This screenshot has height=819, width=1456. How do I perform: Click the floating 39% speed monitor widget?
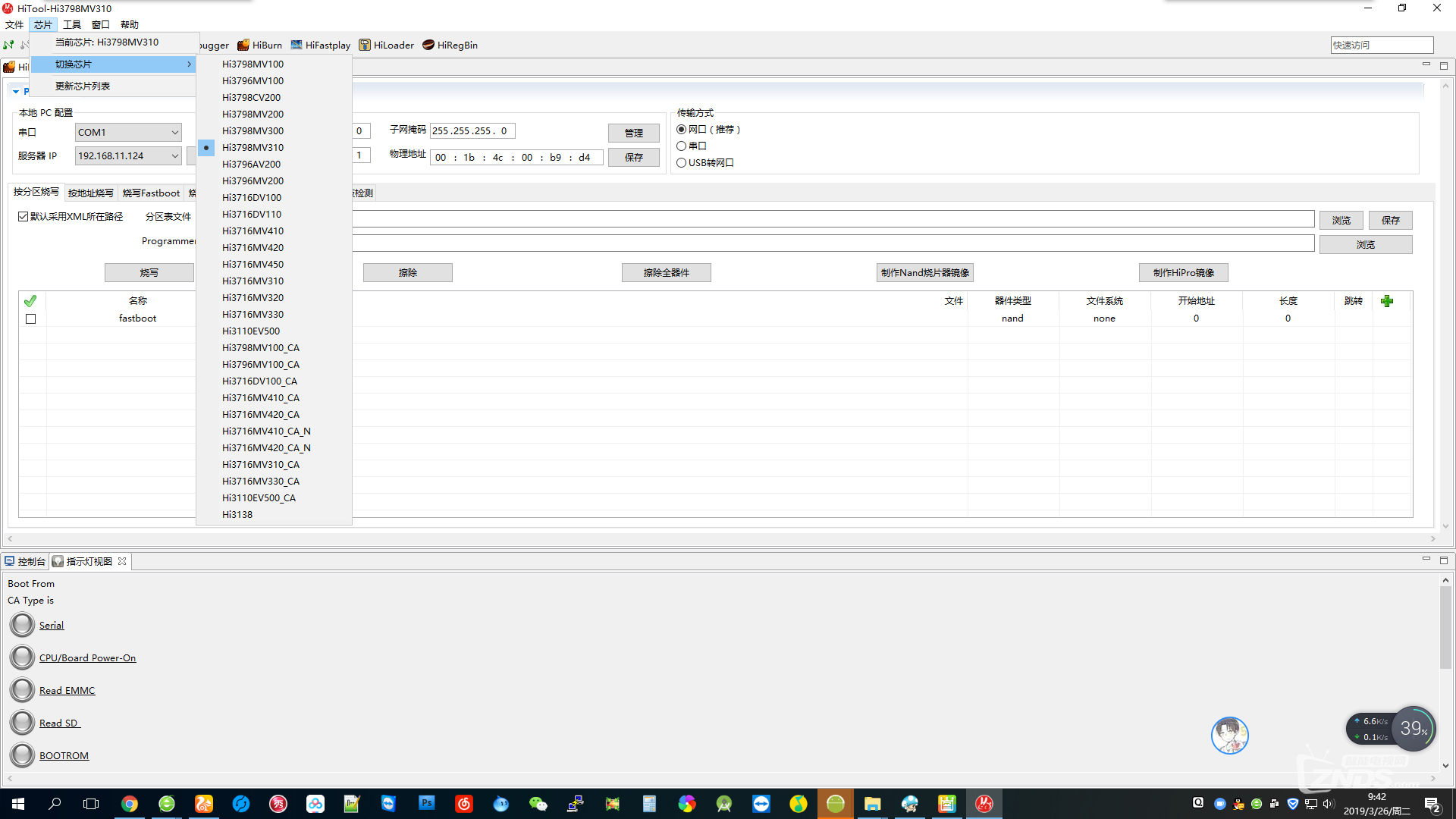(x=1413, y=729)
